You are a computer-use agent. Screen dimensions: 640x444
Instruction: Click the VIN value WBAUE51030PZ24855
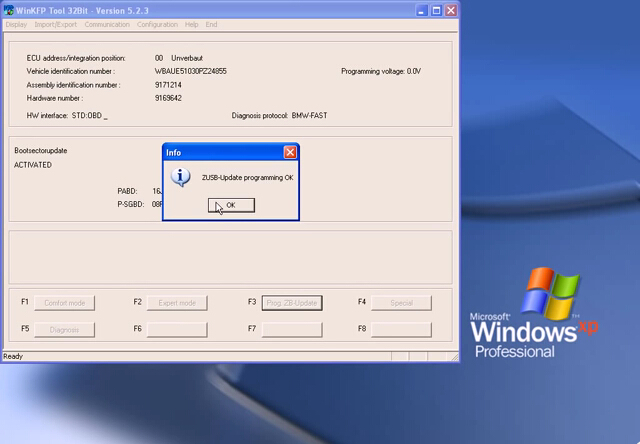point(191,71)
